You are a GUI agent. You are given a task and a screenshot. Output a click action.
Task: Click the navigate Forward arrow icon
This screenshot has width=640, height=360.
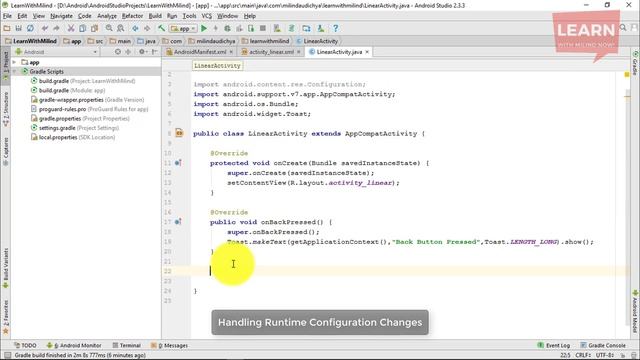click(x=147, y=28)
